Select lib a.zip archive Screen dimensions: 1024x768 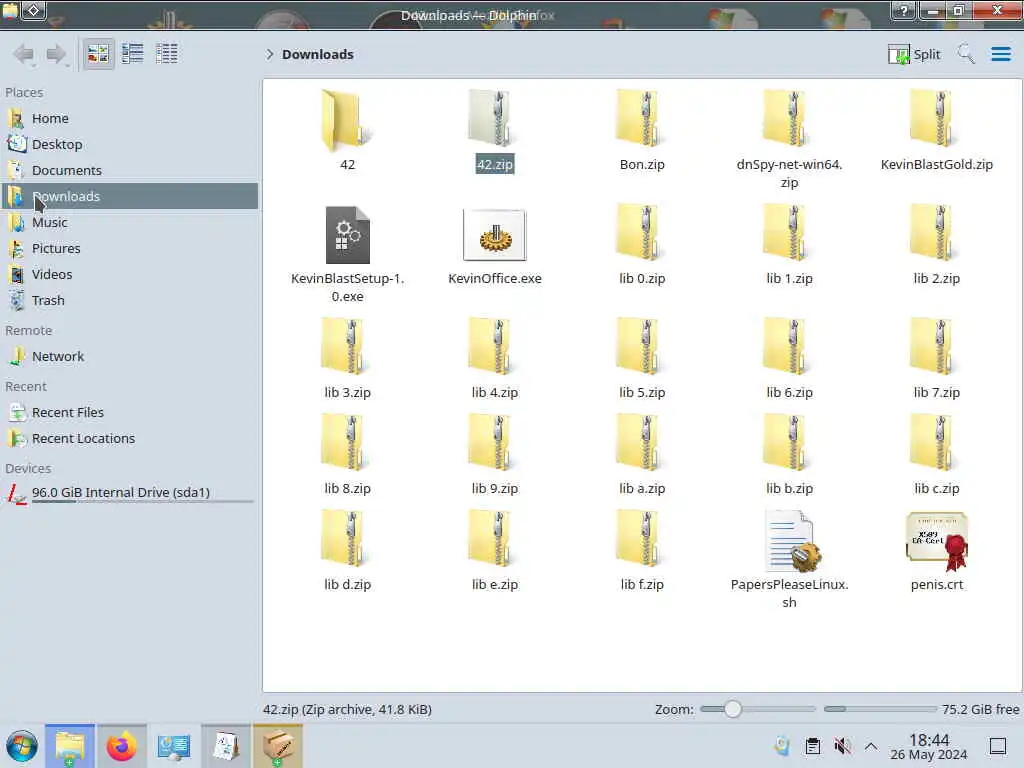click(x=642, y=454)
